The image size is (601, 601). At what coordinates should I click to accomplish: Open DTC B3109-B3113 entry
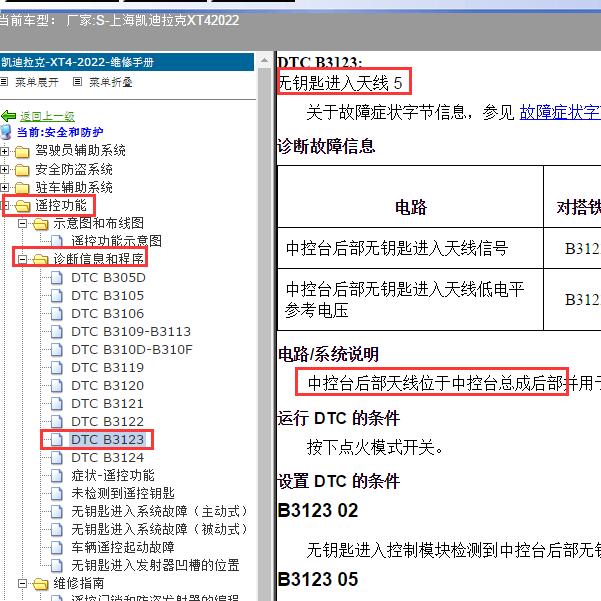coord(131,332)
